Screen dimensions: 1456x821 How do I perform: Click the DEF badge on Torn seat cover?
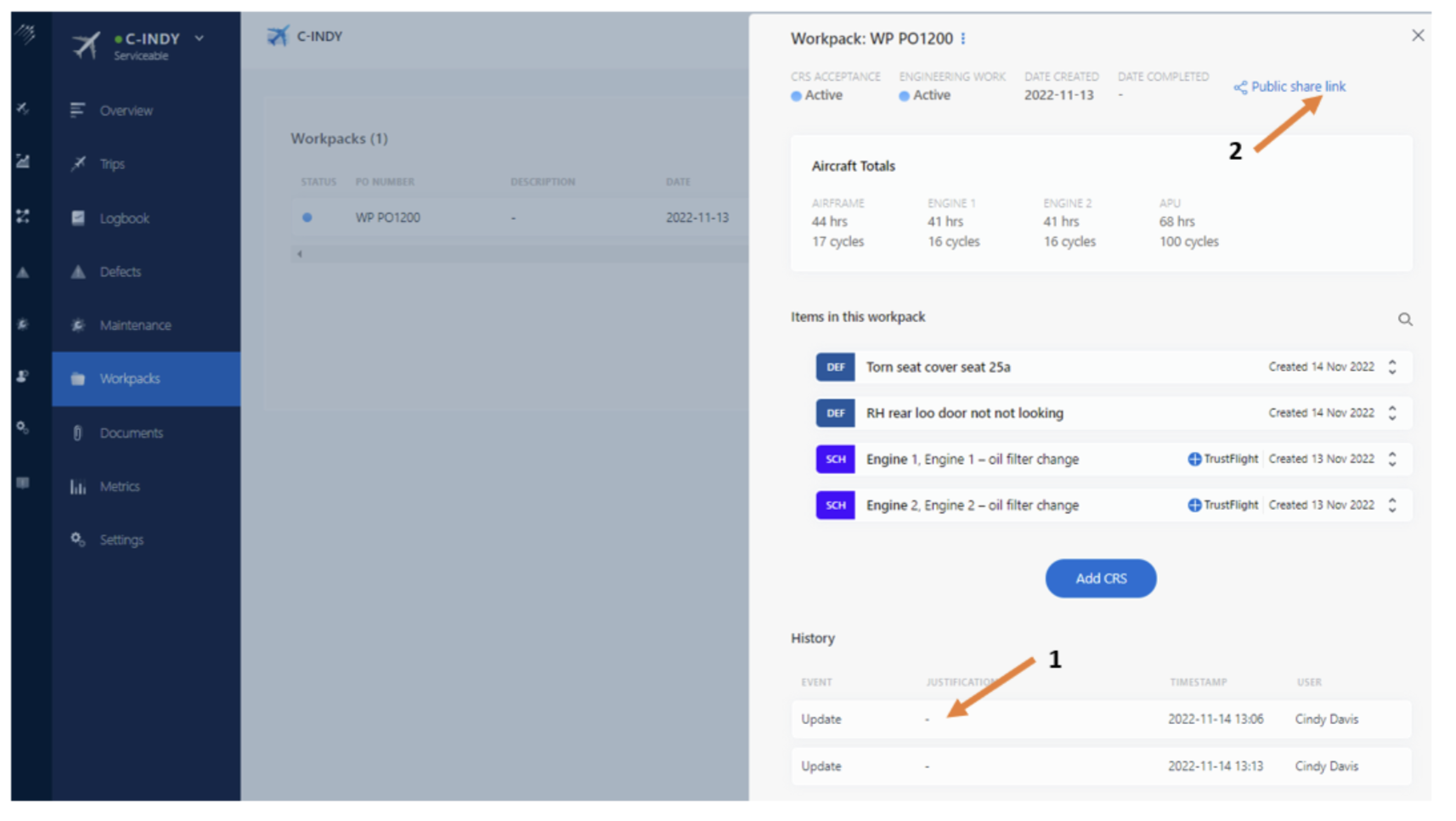(834, 367)
